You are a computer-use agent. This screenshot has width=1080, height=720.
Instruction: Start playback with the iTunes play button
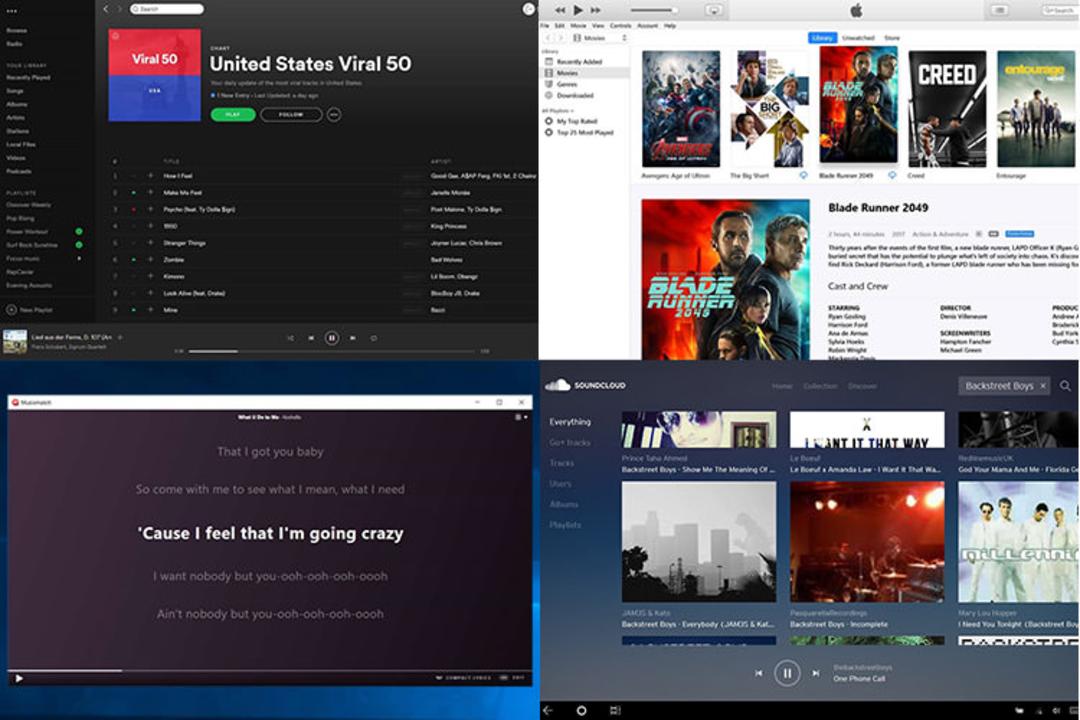(x=578, y=10)
